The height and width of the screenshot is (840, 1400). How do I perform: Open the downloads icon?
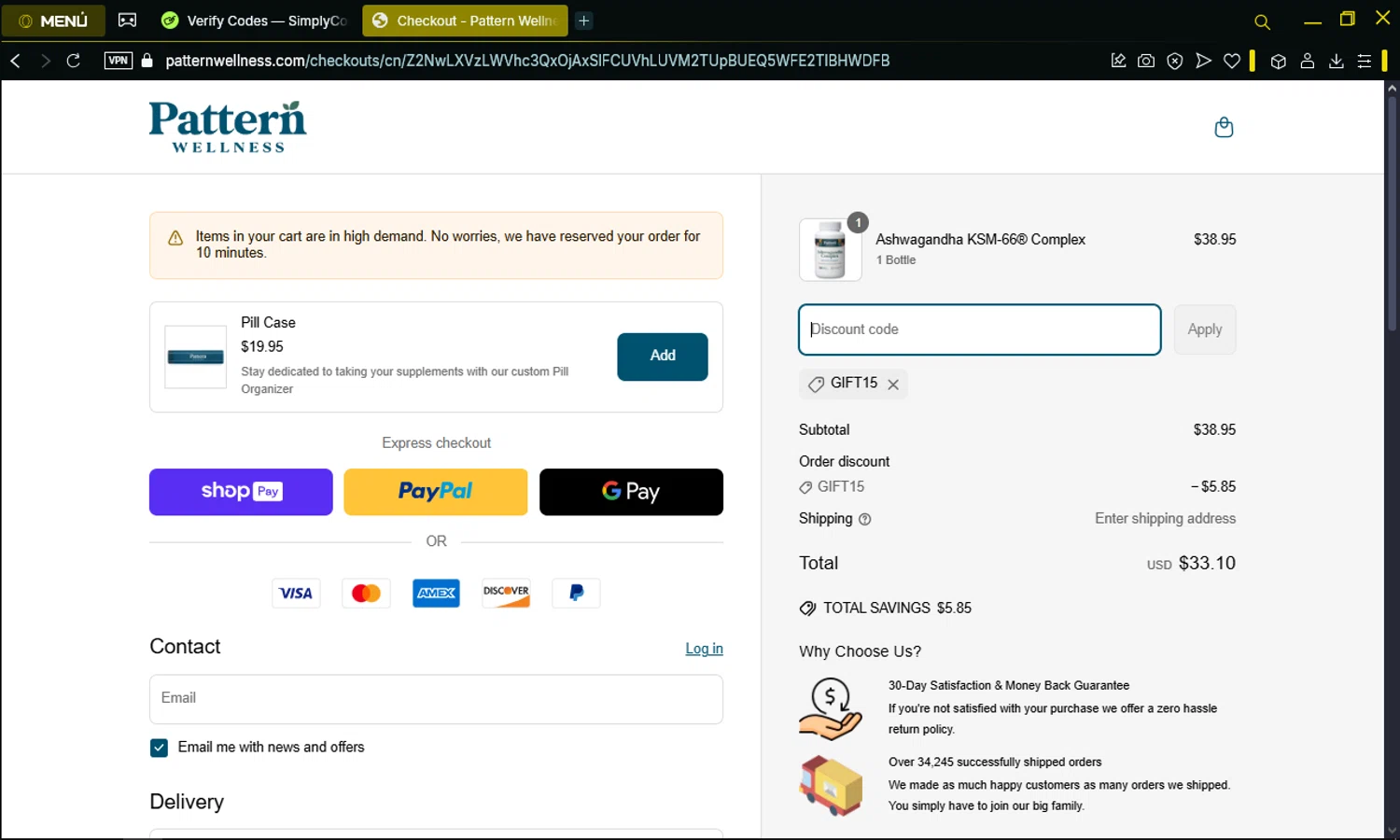click(1337, 61)
